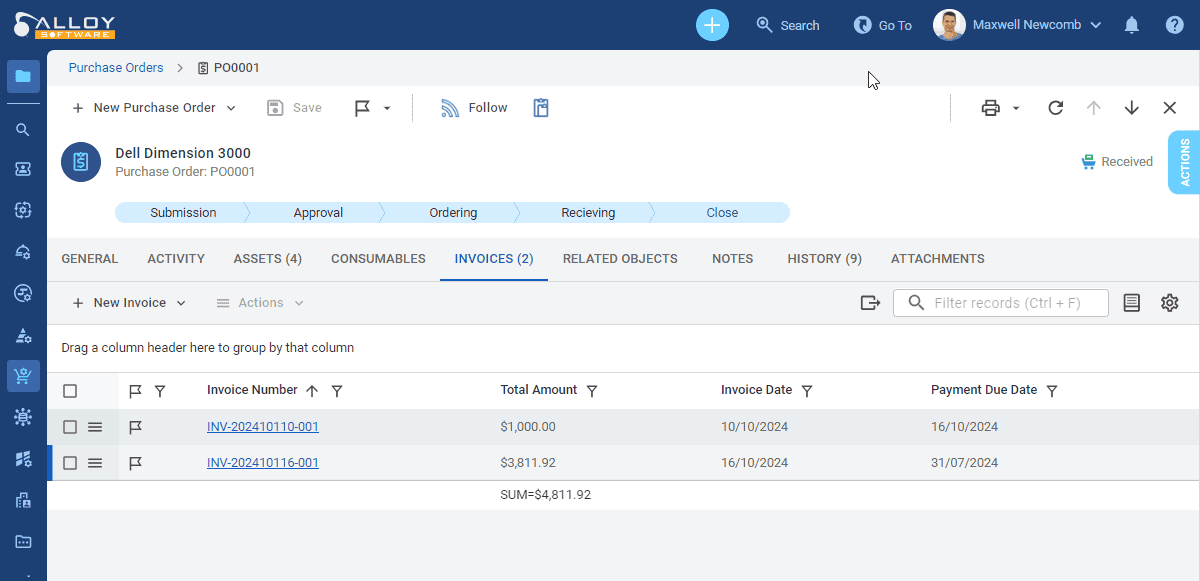Go to next record with down arrow
This screenshot has width=1200, height=581.
pyautogui.click(x=1131, y=108)
